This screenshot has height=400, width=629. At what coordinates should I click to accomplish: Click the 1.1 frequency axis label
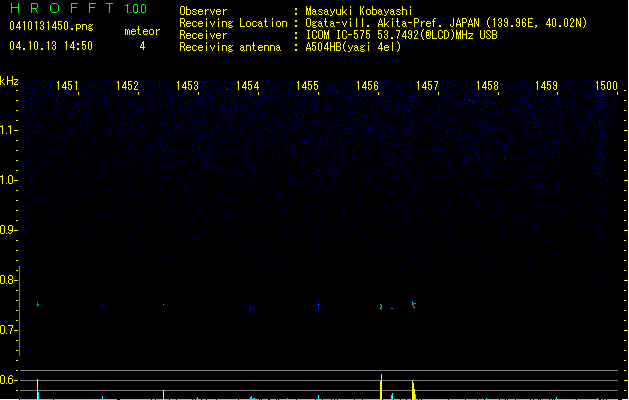pyautogui.click(x=8, y=130)
